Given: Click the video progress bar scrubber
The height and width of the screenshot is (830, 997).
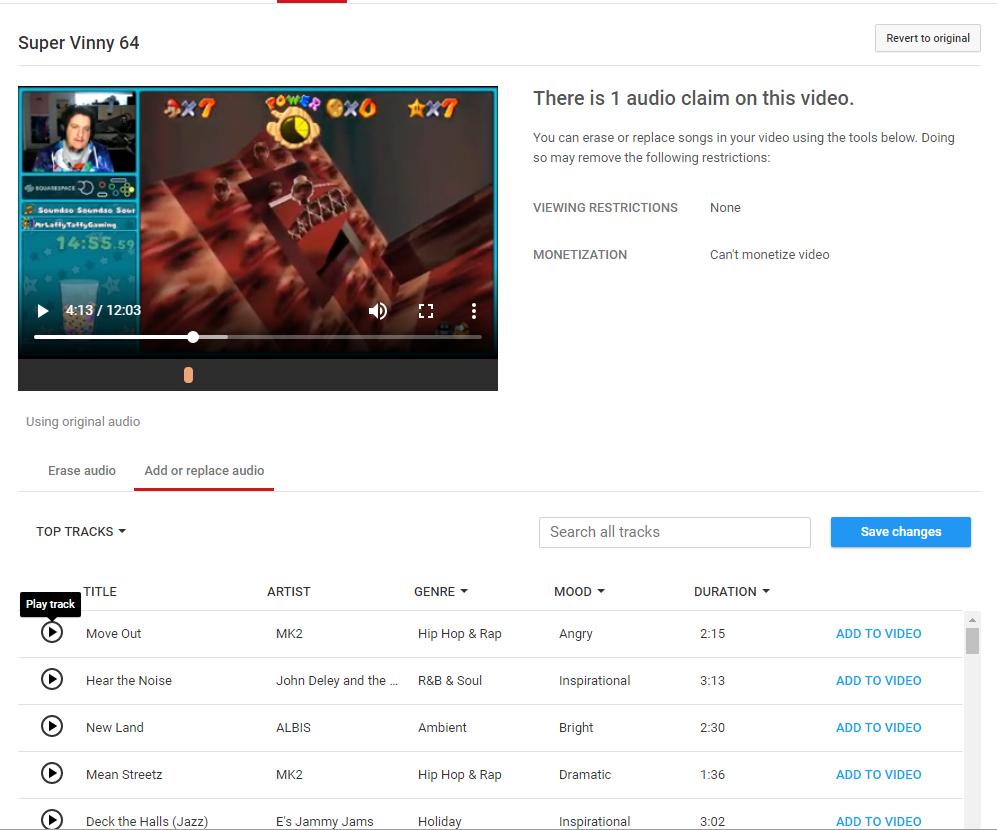Looking at the screenshot, I should click(193, 337).
